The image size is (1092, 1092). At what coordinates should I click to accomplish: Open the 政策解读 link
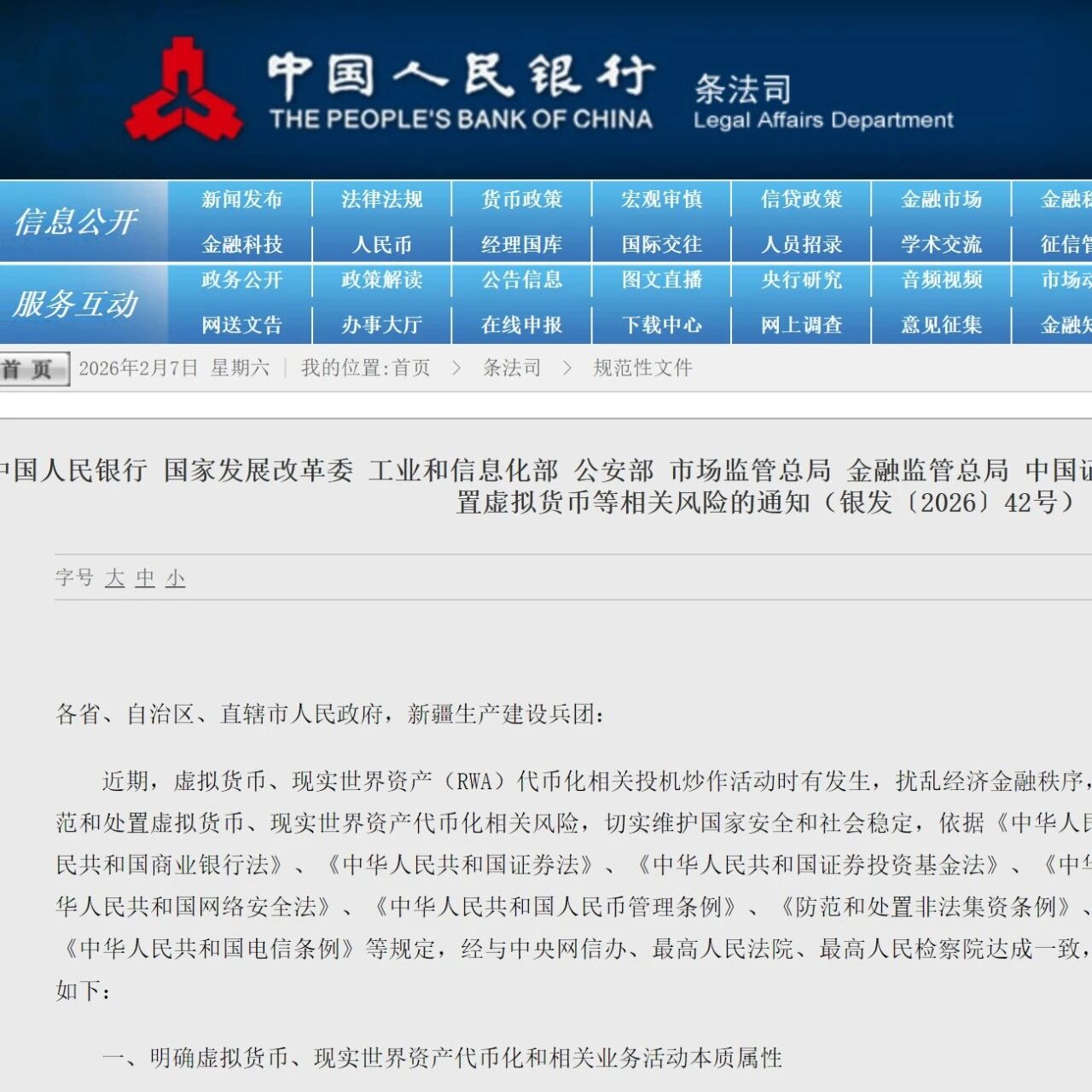[381, 280]
